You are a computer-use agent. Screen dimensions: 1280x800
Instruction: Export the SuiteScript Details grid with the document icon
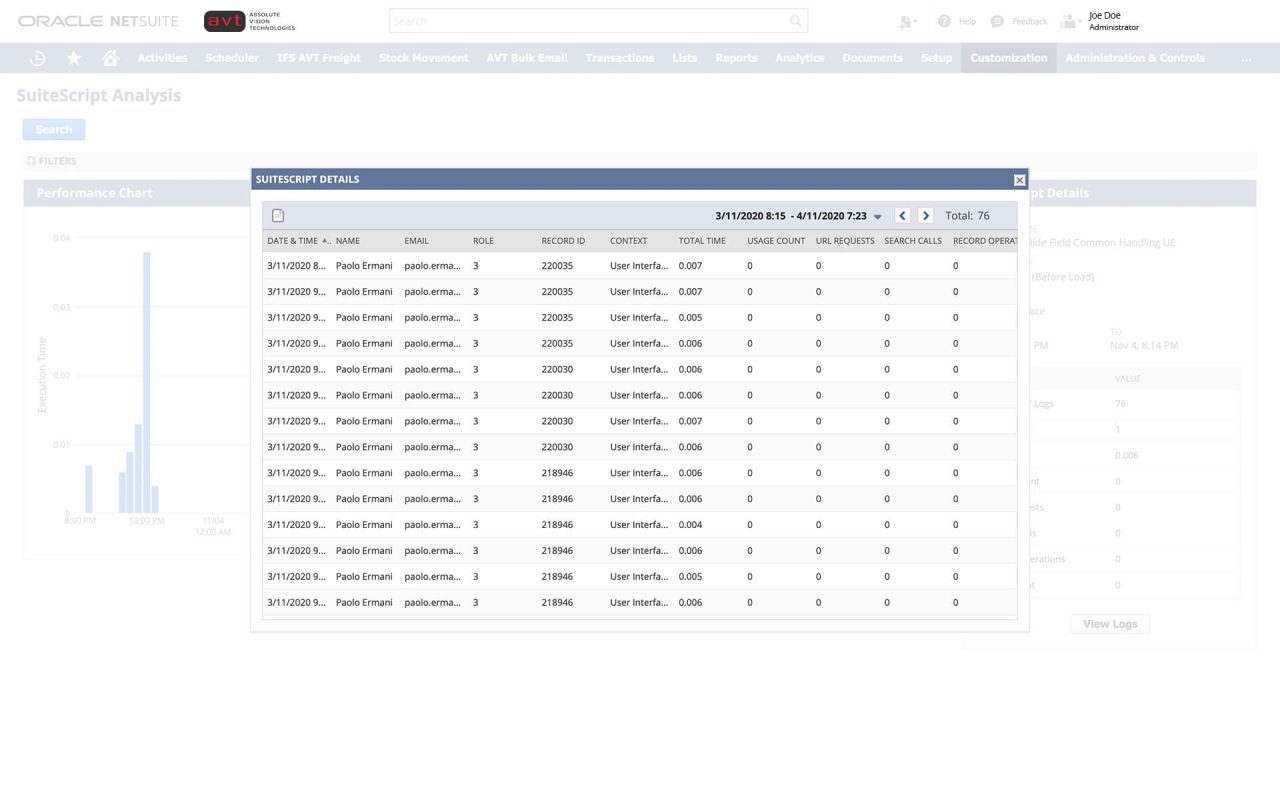pyautogui.click(x=278, y=215)
